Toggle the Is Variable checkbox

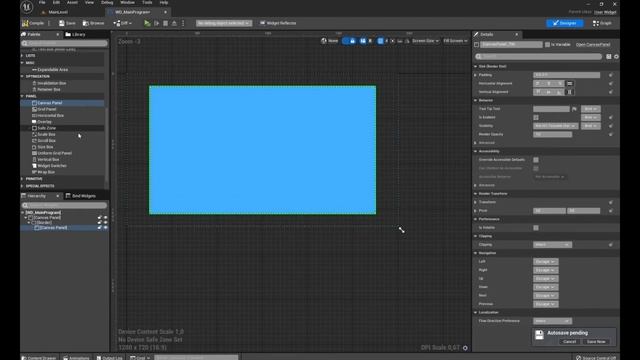coord(547,44)
